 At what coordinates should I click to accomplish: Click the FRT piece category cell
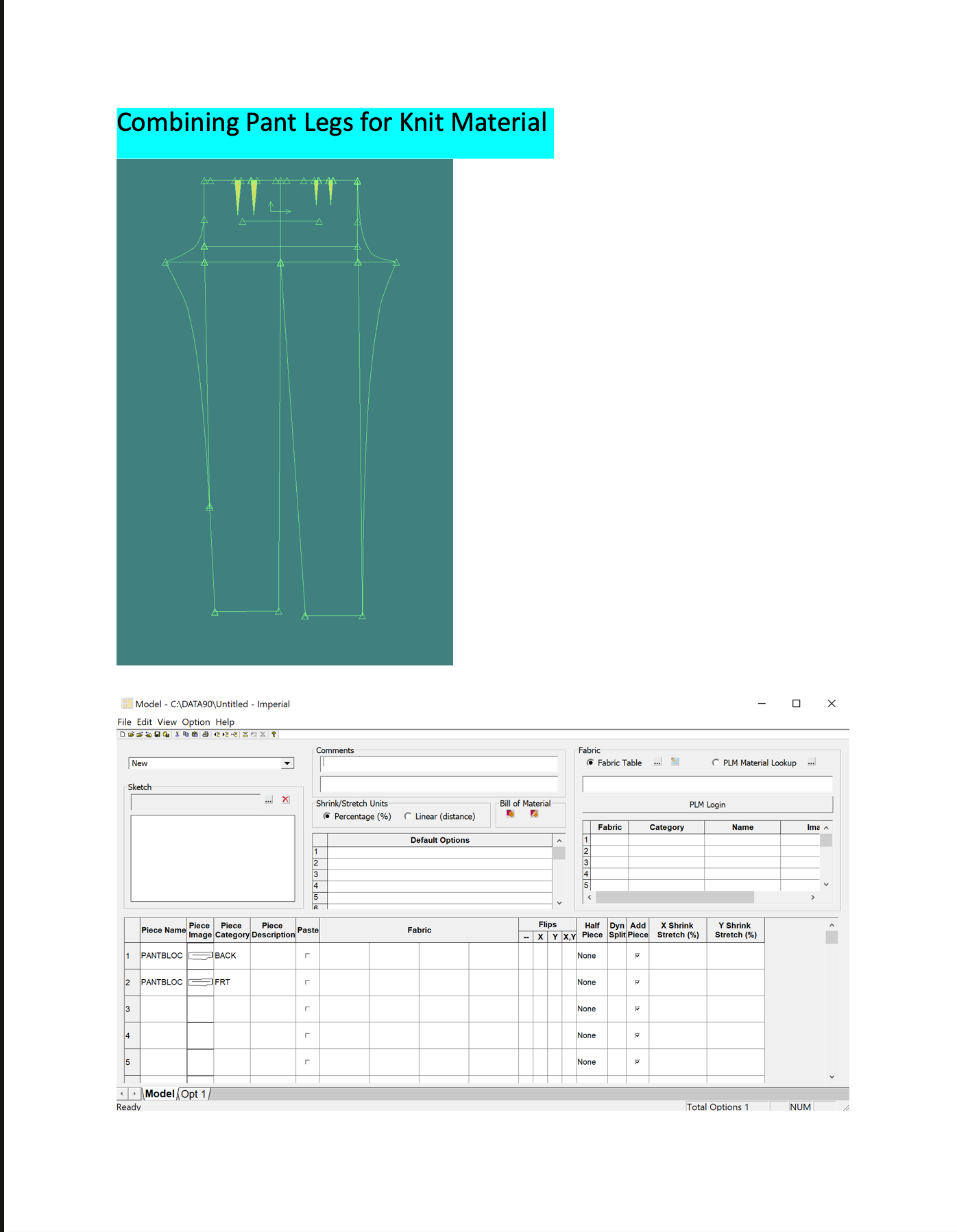click(x=232, y=983)
